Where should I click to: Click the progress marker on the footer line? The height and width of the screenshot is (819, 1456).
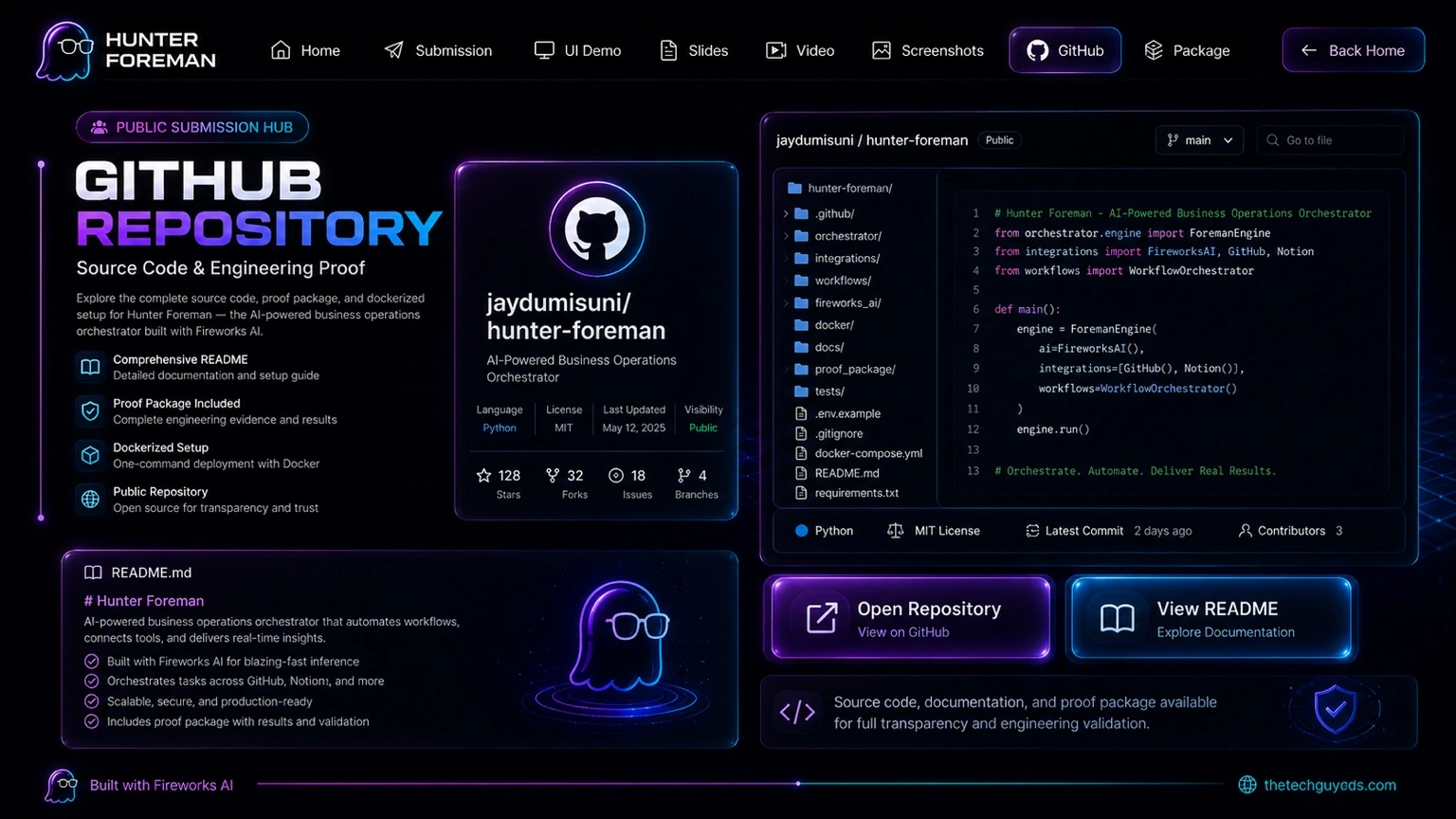tap(798, 784)
